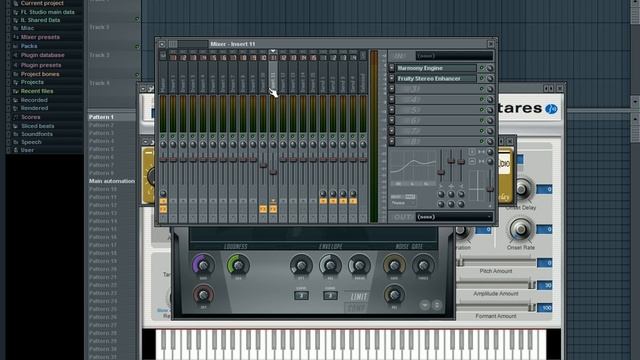Open the mixer IN input selector
The height and width of the screenshot is (360, 640).
click(x=454, y=56)
